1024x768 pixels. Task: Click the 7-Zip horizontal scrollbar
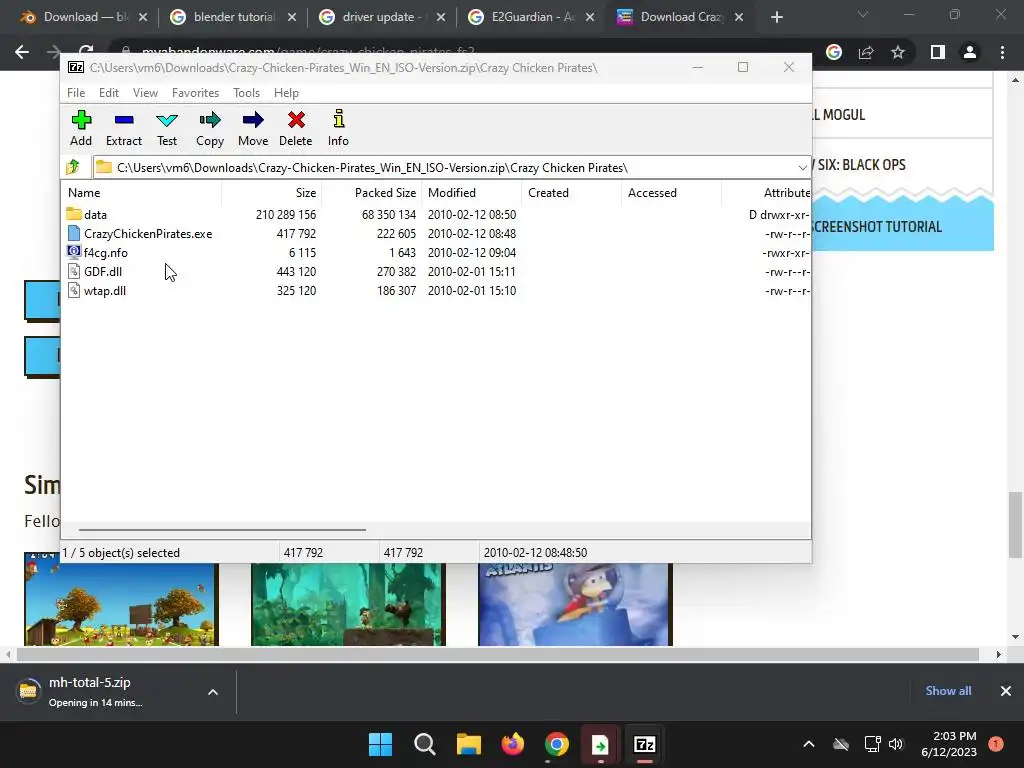tap(222, 530)
